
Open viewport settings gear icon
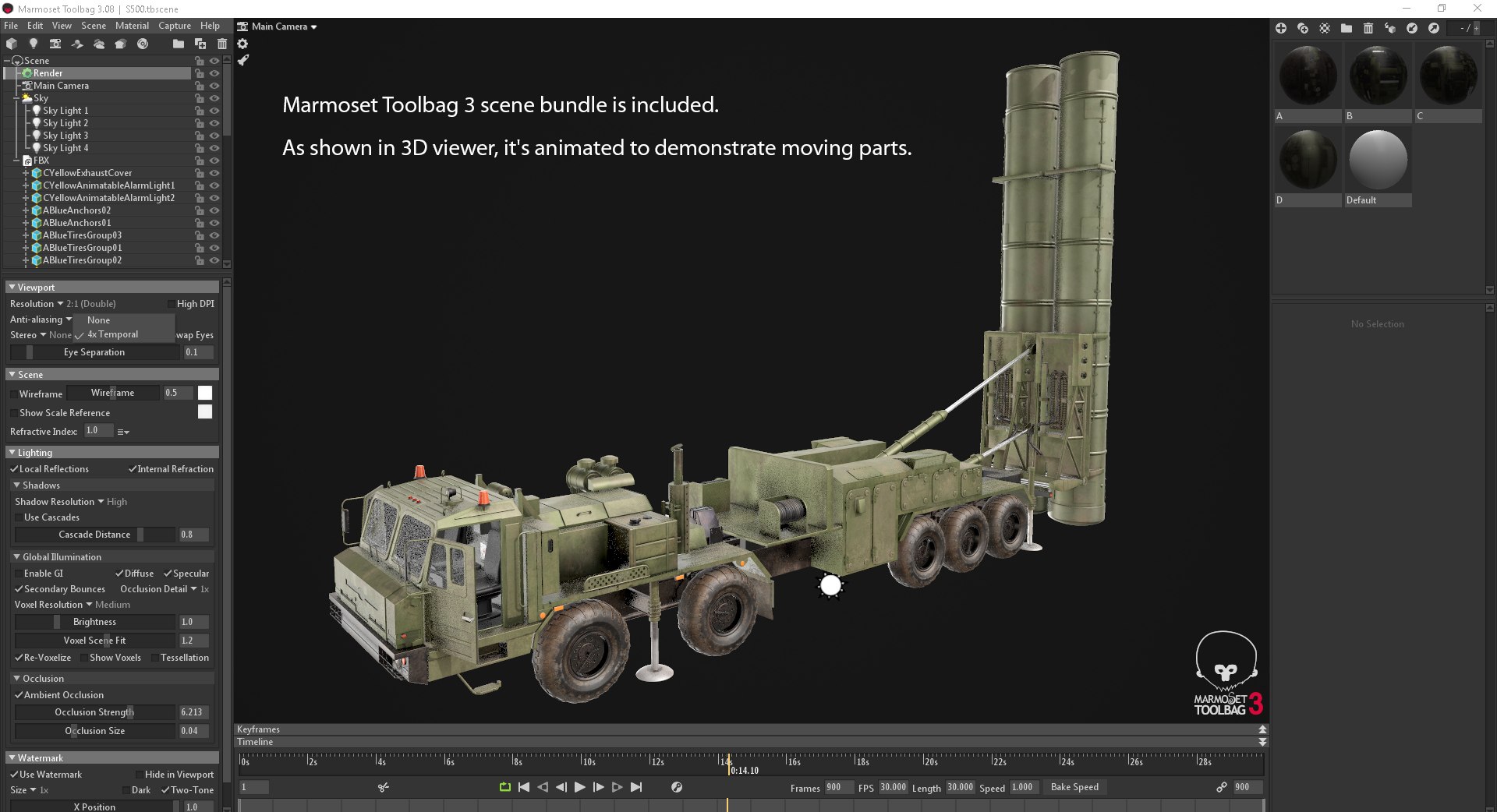coord(242,44)
